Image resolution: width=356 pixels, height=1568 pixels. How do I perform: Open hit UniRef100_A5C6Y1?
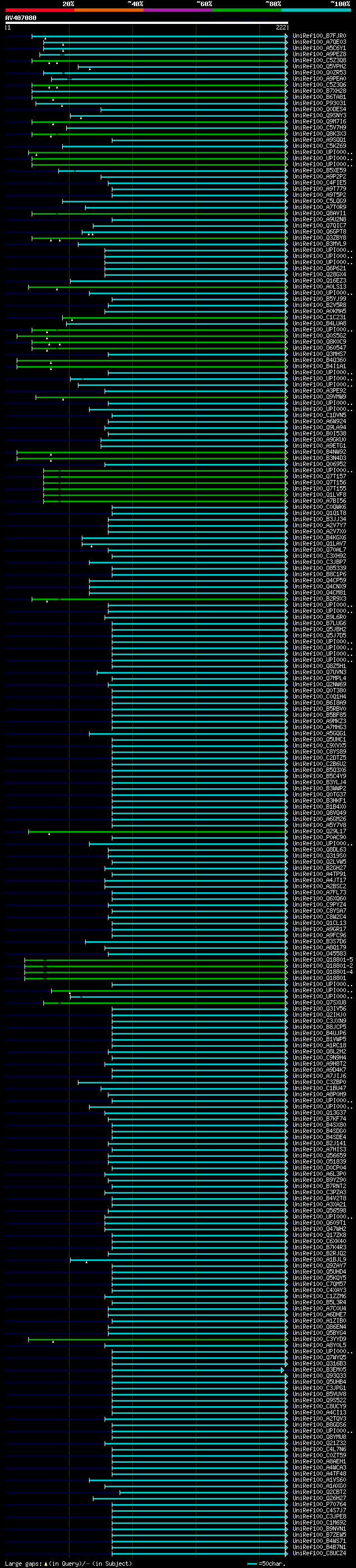point(319,48)
